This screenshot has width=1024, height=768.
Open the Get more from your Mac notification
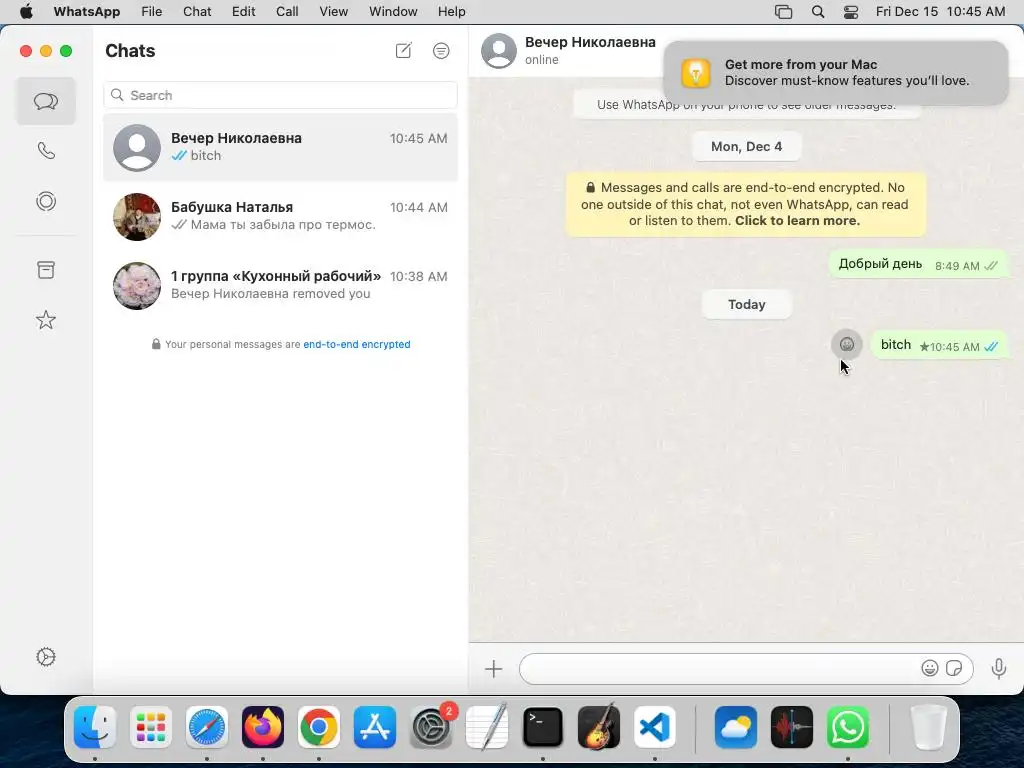836,72
